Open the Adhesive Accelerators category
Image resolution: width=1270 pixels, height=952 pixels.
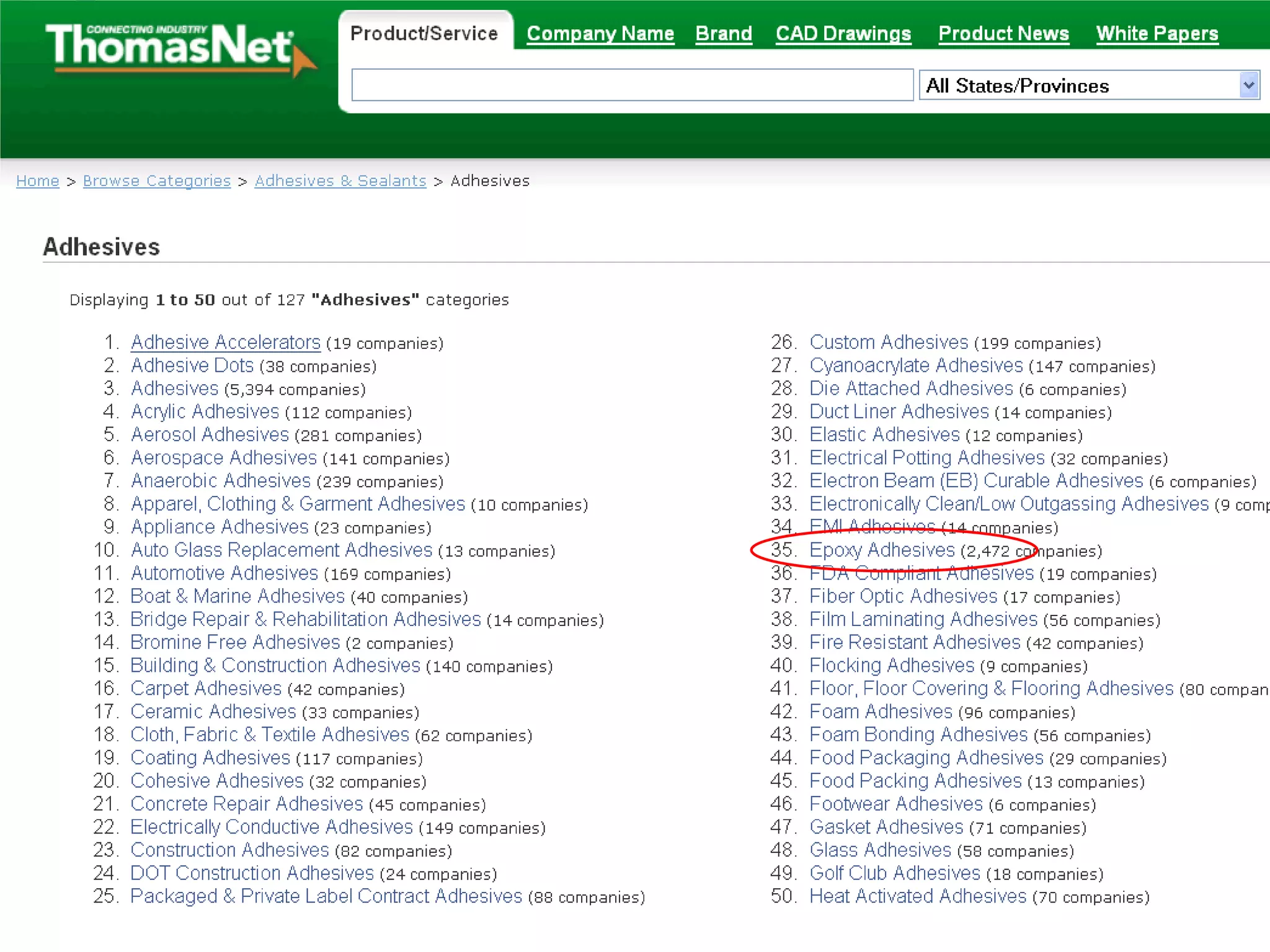(225, 342)
